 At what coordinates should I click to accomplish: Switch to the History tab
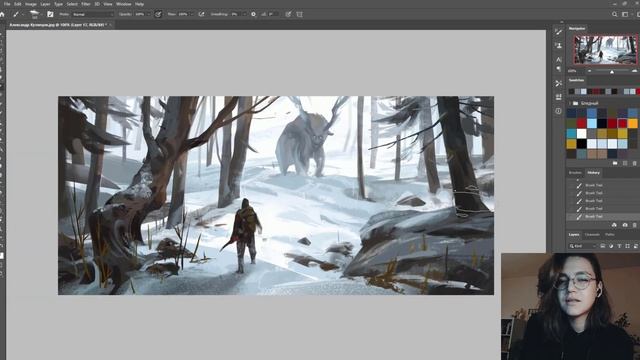[593, 173]
